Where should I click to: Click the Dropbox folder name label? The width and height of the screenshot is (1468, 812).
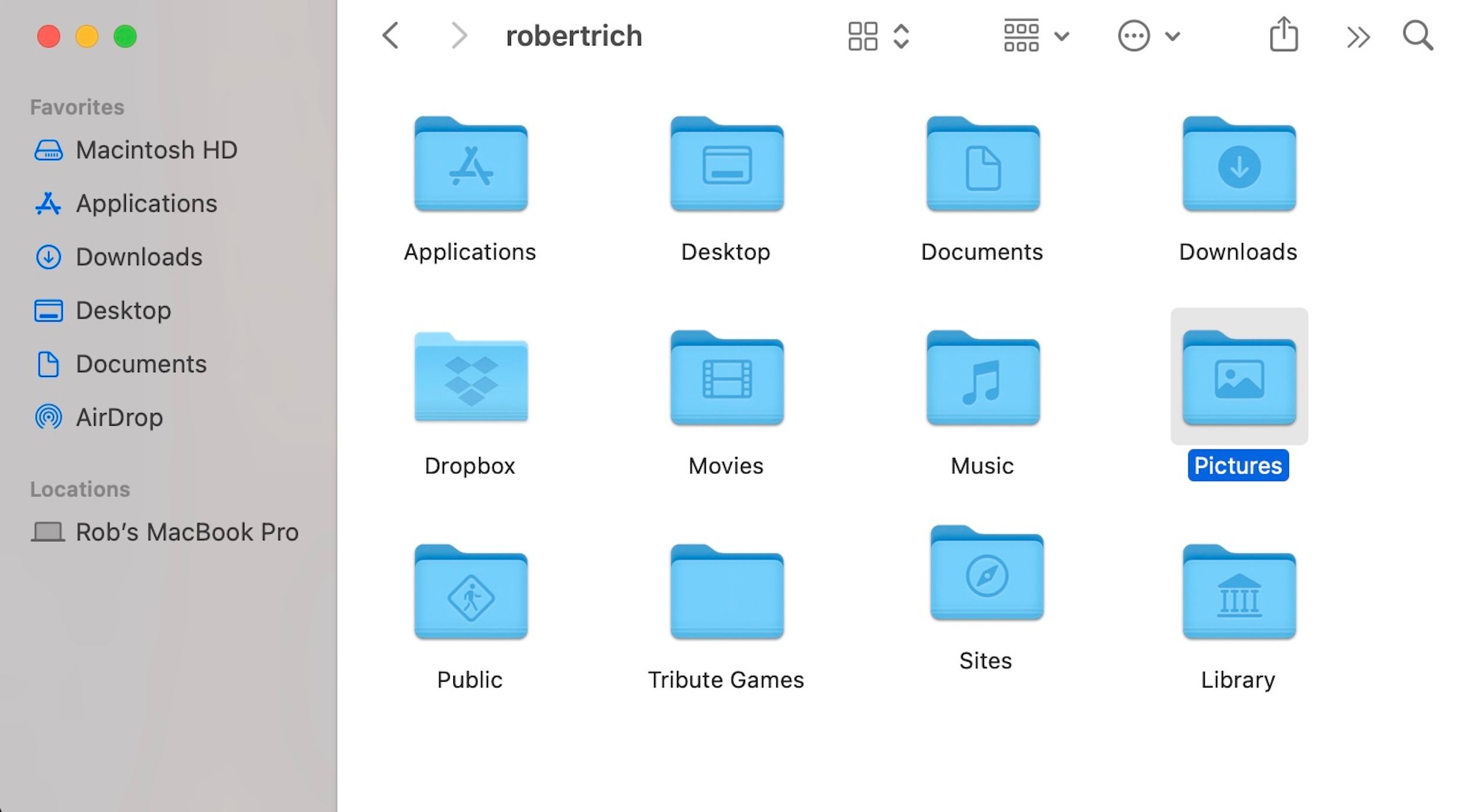click(x=470, y=466)
